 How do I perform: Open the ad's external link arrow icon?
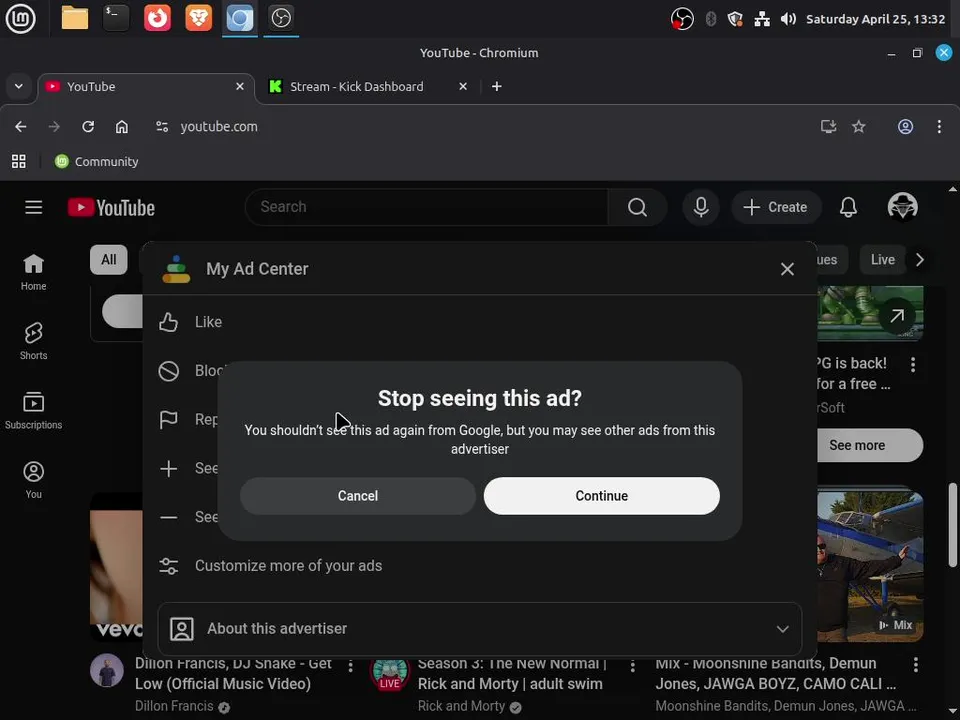click(897, 316)
